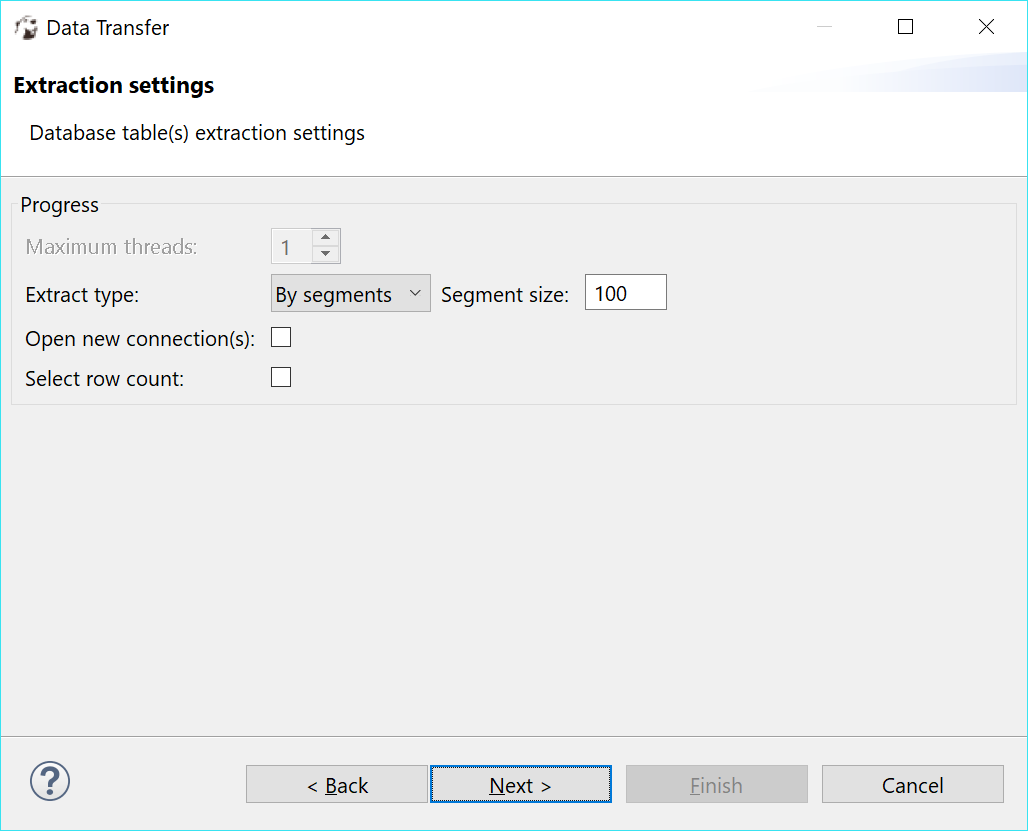Enable the Select row count checkbox

pyautogui.click(x=280, y=377)
